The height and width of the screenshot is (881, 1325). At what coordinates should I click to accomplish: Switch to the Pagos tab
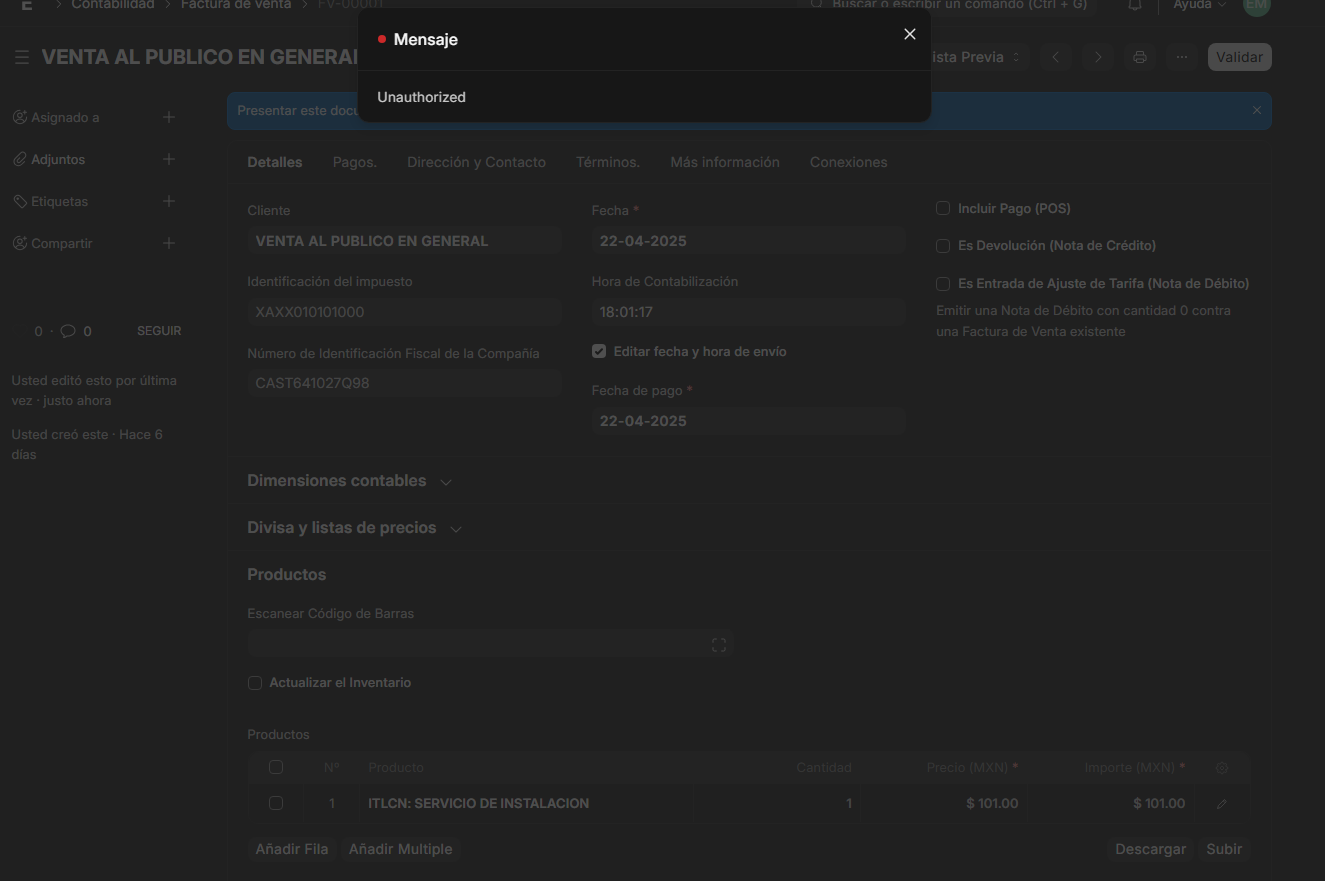click(x=355, y=162)
